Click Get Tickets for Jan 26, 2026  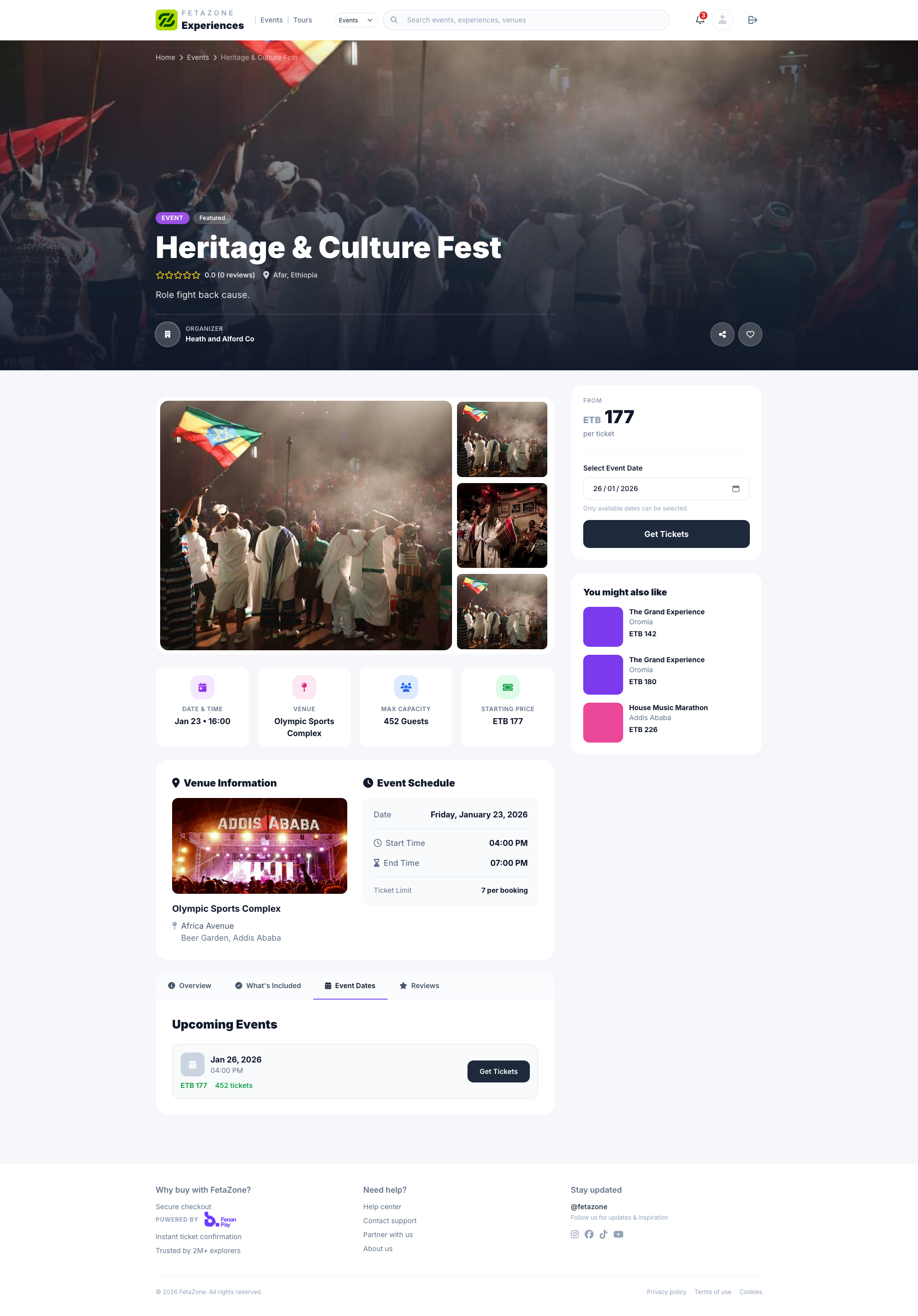pos(498,1070)
